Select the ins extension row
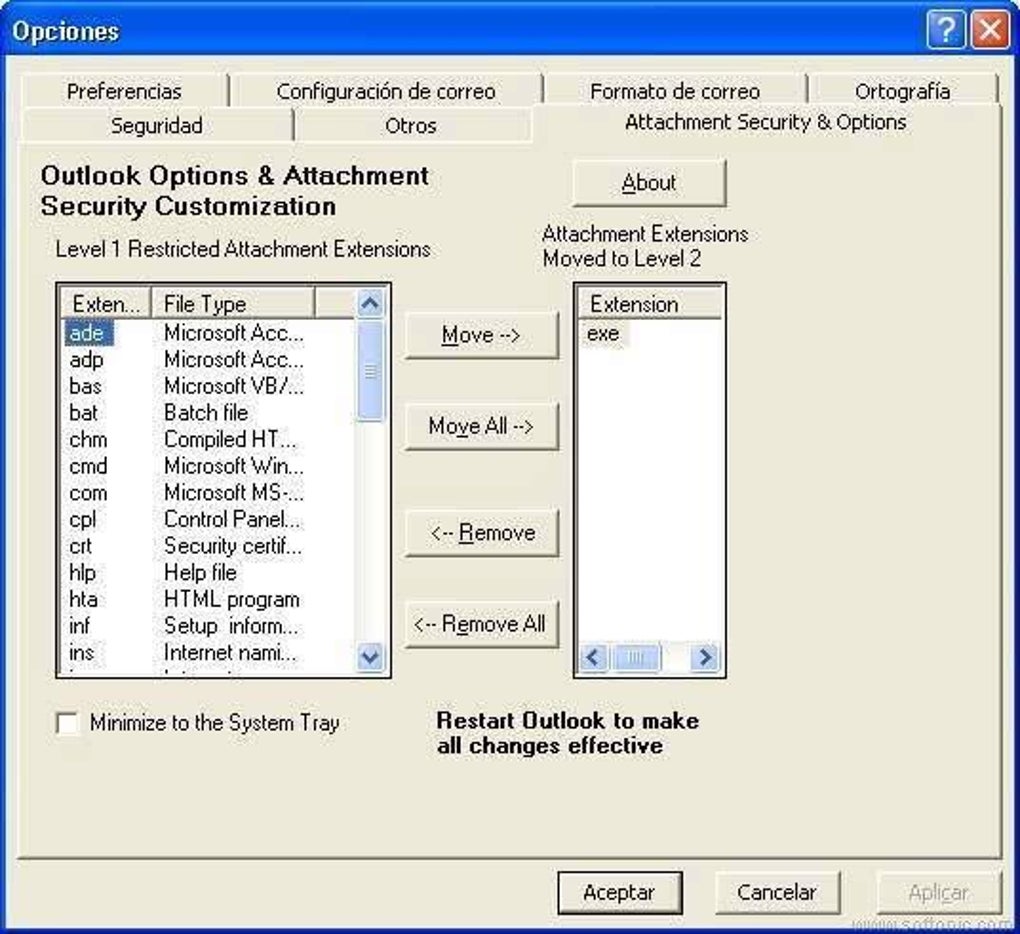1020x934 pixels. click(x=208, y=652)
